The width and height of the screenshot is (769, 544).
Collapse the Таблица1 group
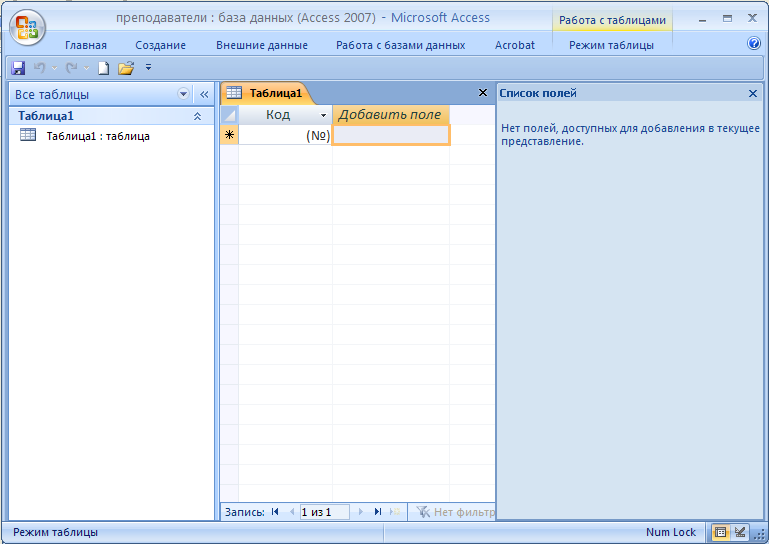click(197, 116)
